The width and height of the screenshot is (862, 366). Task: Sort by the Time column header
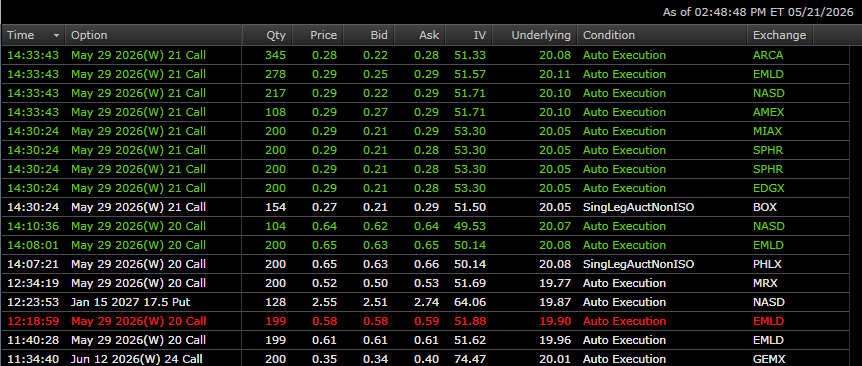point(34,35)
